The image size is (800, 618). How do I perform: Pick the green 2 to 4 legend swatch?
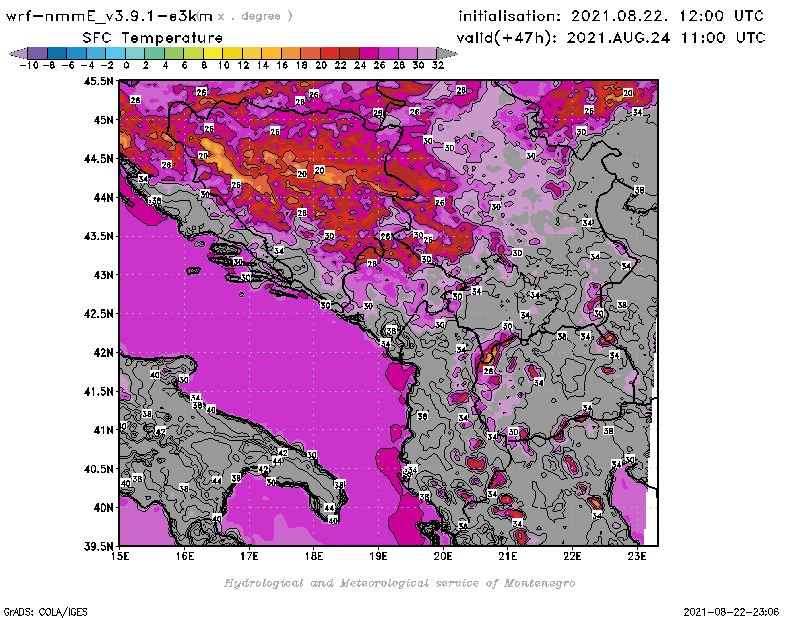(154, 53)
